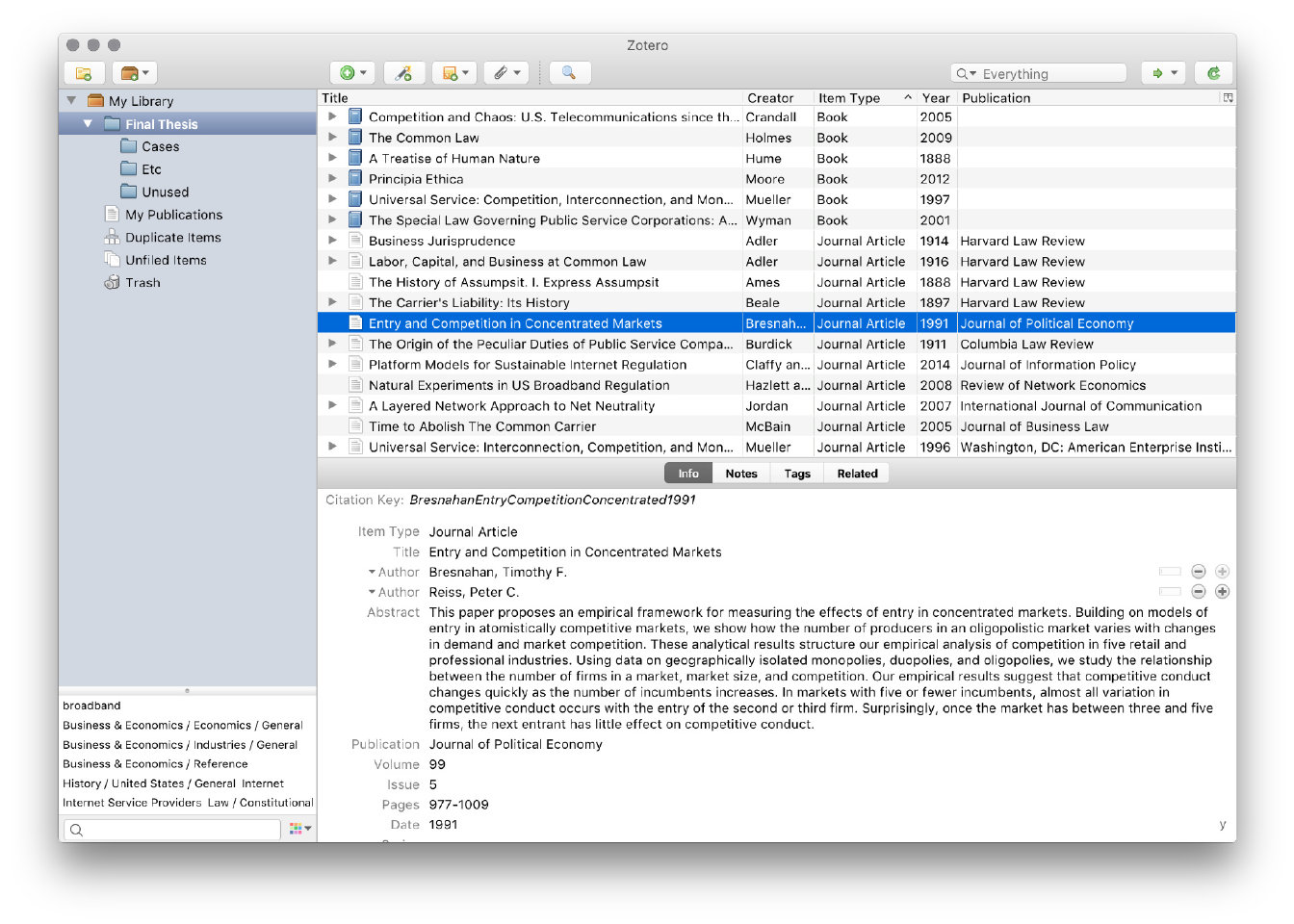1294x924 pixels.
Task: Open the green arrow Locate menu
Action: click(x=1163, y=73)
